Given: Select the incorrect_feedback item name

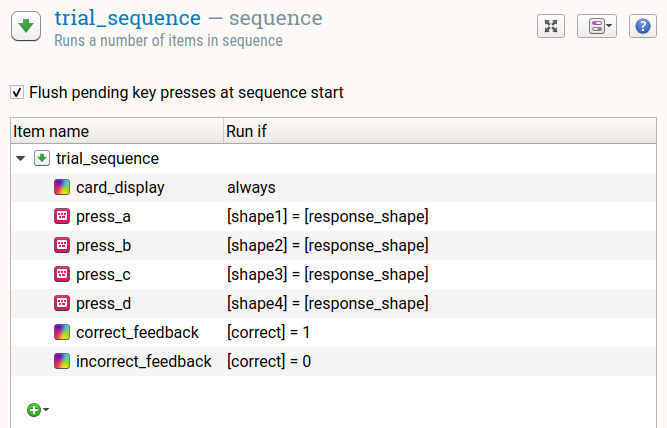Looking at the screenshot, I should click(144, 361).
